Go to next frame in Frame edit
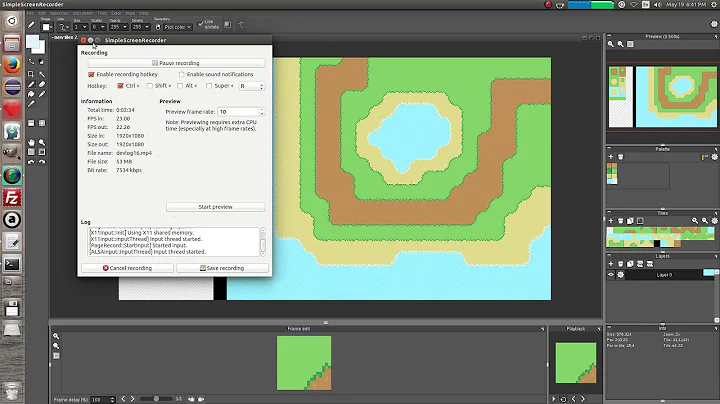Image resolution: width=720 pixels, height=404 pixels. [x=132, y=399]
